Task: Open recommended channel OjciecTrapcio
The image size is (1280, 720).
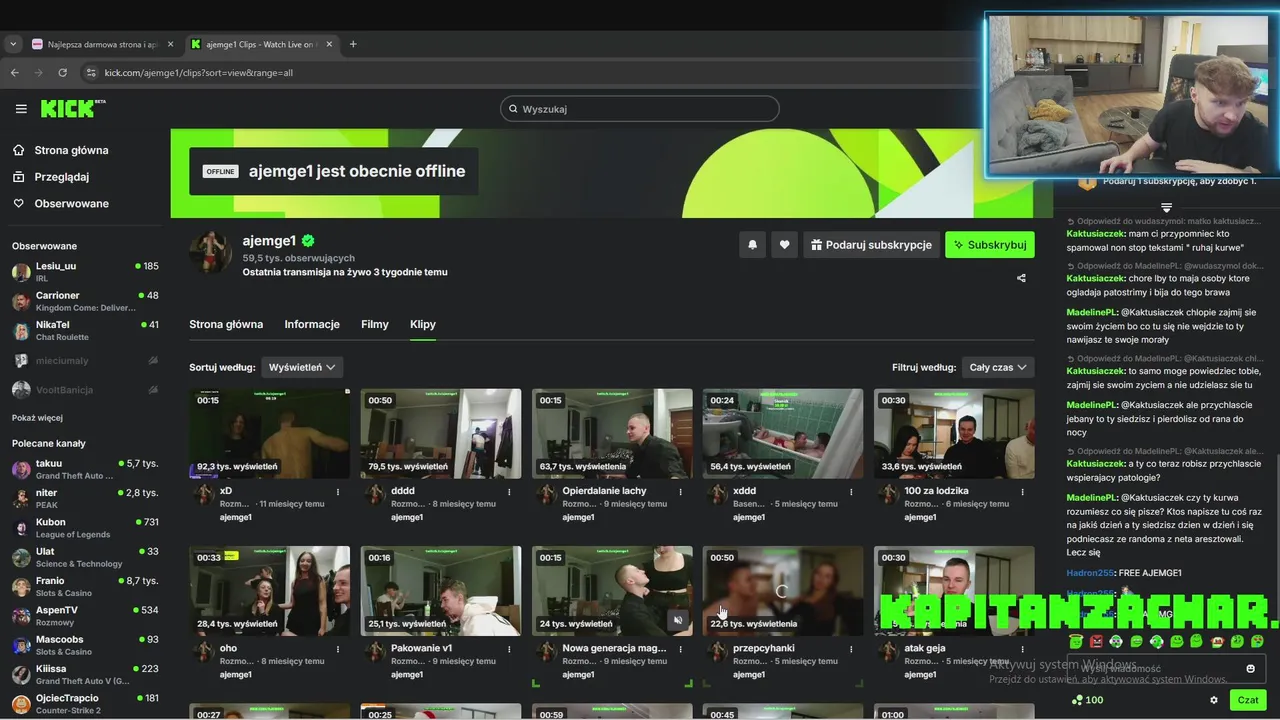Action: [x=85, y=704]
